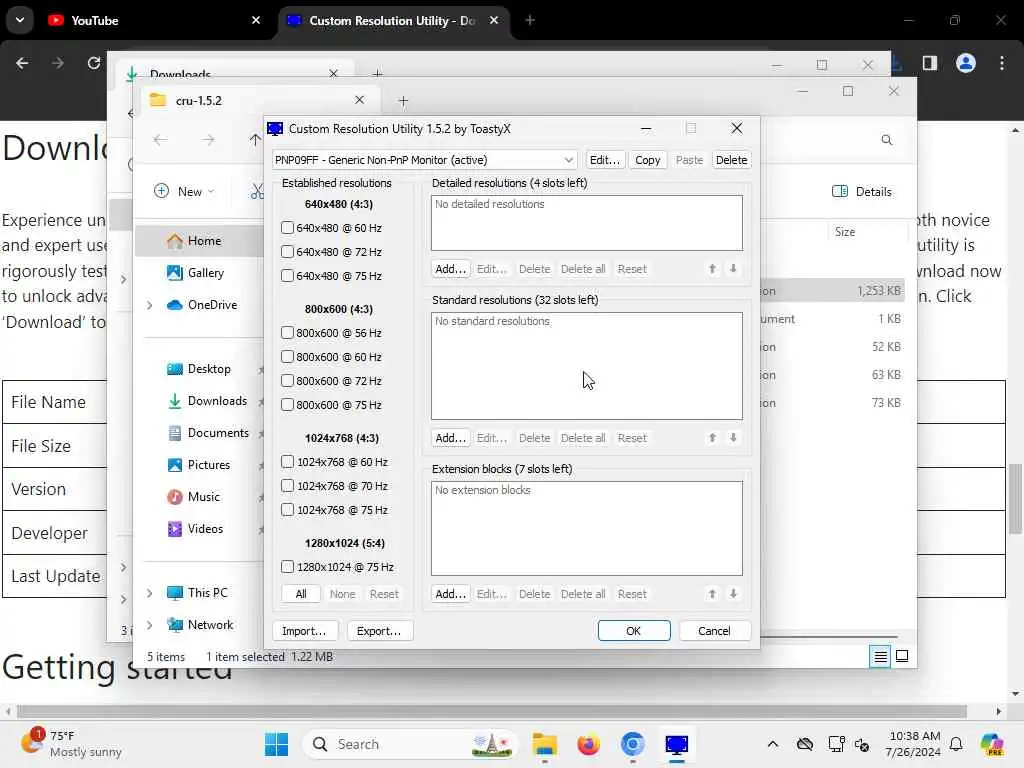Expand the Network tree node
Image resolution: width=1024 pixels, height=768 pixels.
(150, 625)
